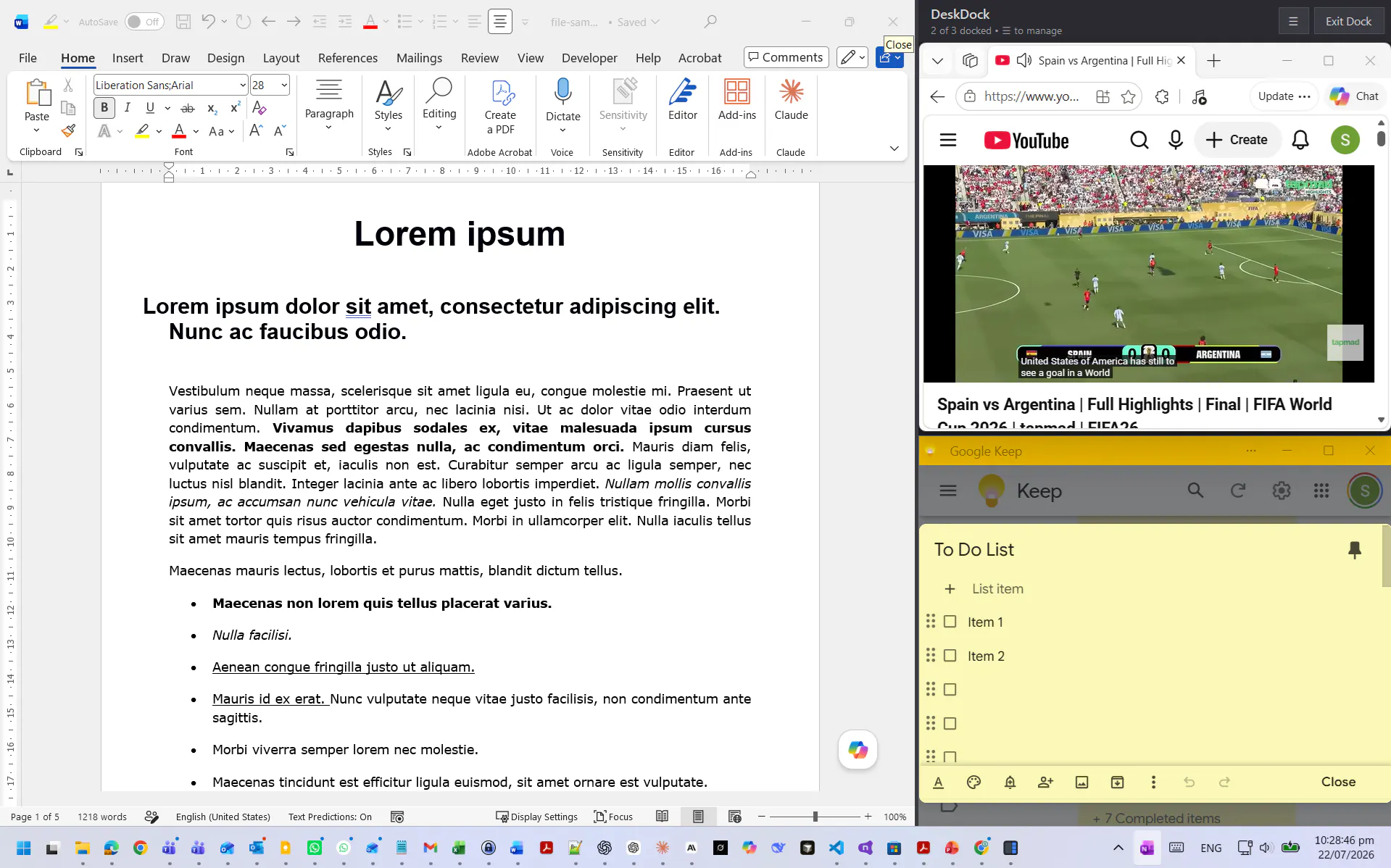
Task: Close the Keep note editor
Action: tap(1338, 782)
